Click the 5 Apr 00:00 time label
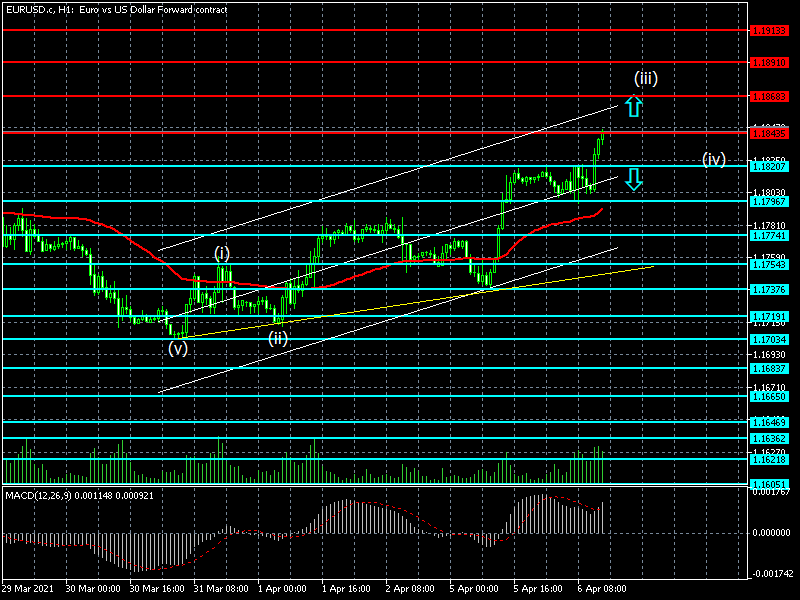Viewport: 800px width, 600px height. pyautogui.click(x=474, y=588)
